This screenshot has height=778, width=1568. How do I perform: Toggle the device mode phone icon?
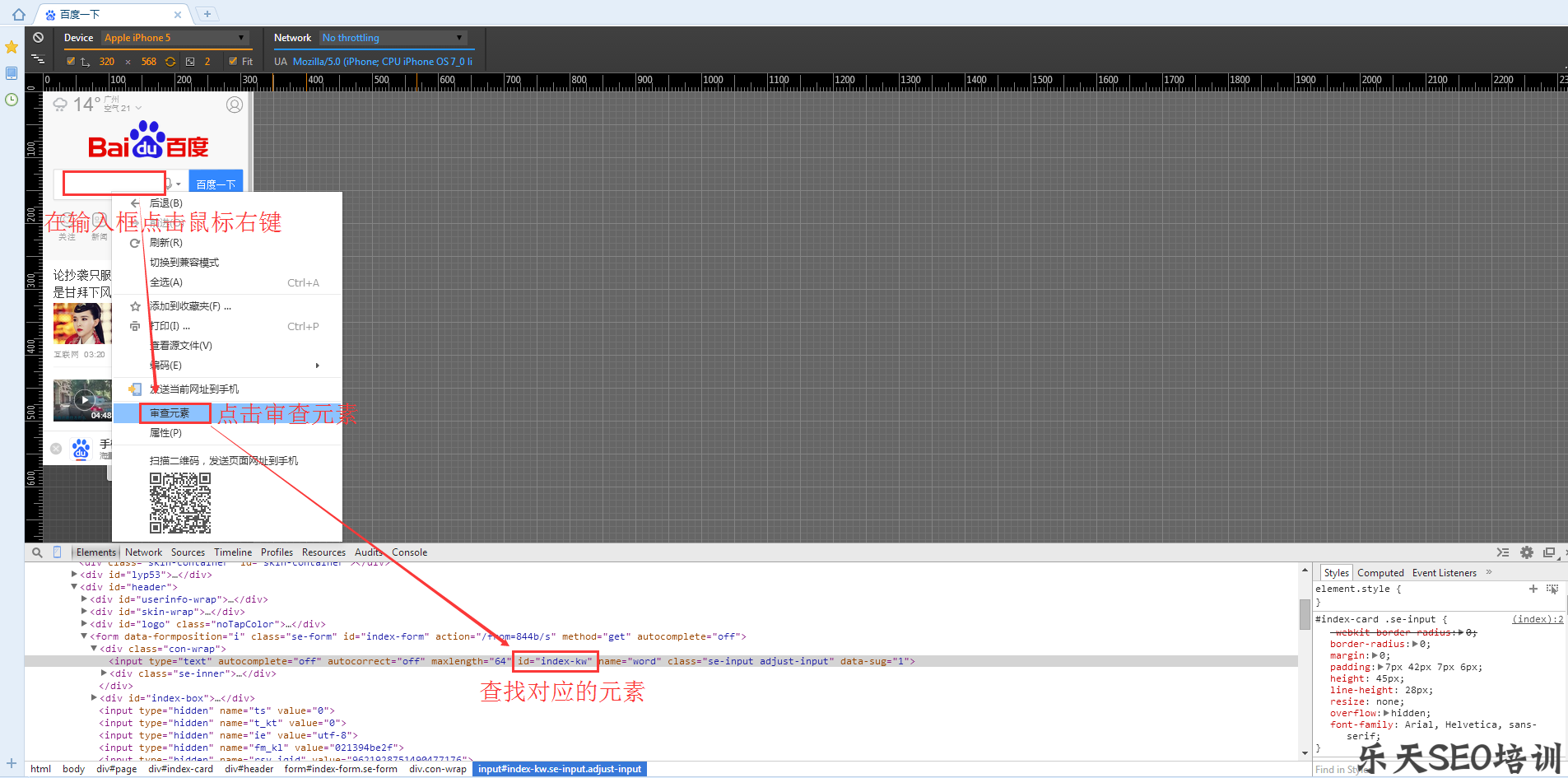click(58, 552)
